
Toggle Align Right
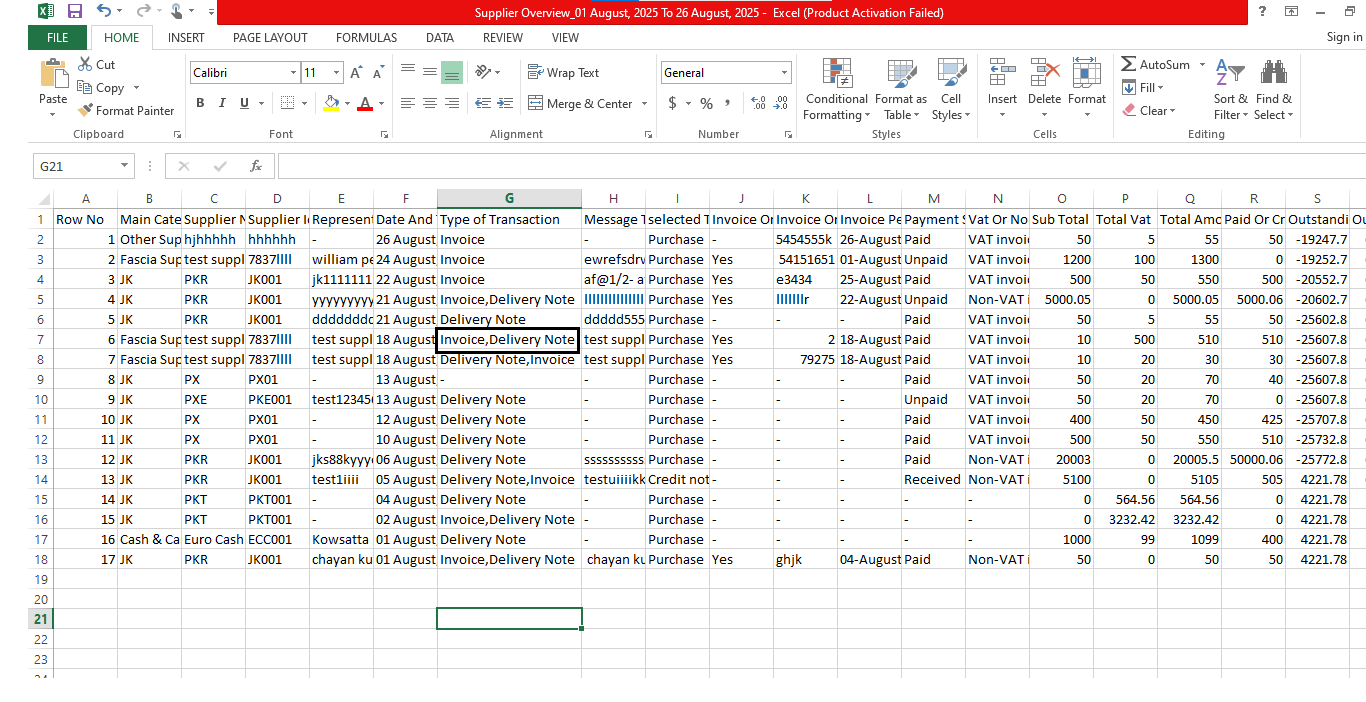[451, 103]
